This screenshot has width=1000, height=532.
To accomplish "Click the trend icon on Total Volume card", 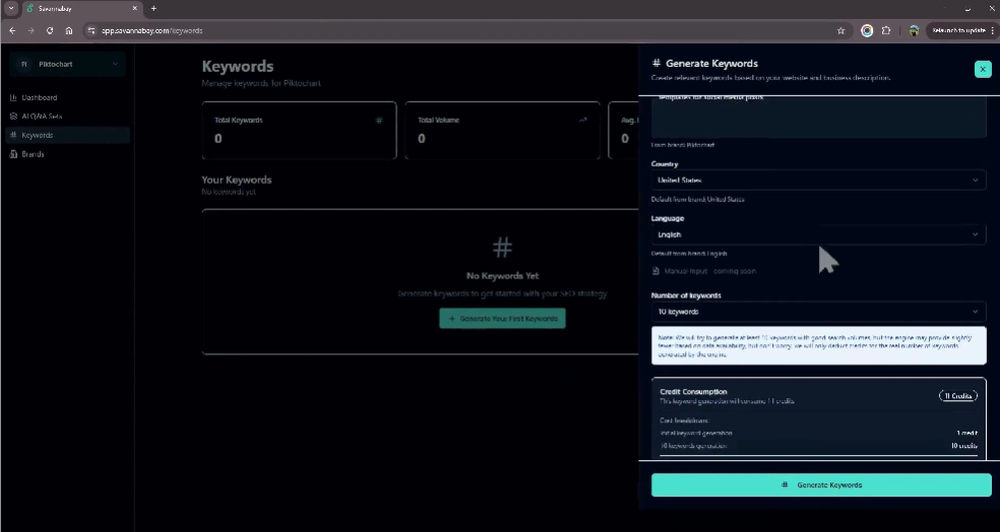I will coord(582,120).
